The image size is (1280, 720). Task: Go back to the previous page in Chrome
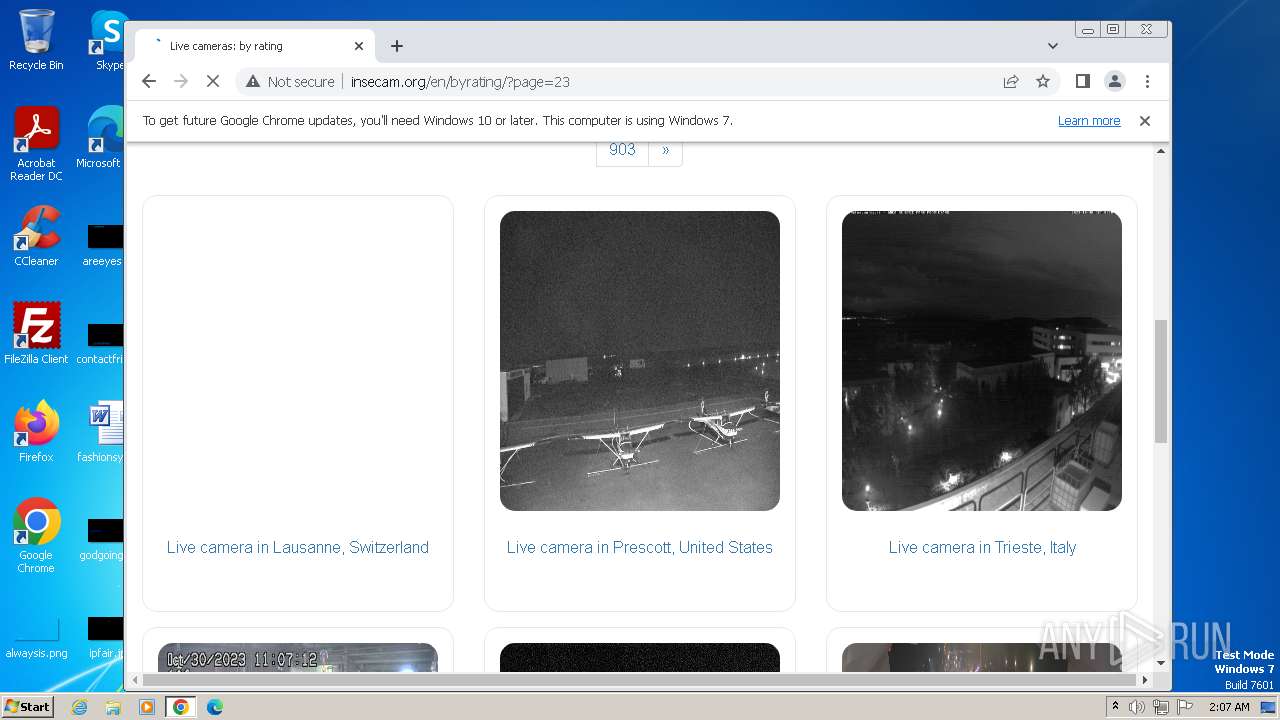(149, 81)
